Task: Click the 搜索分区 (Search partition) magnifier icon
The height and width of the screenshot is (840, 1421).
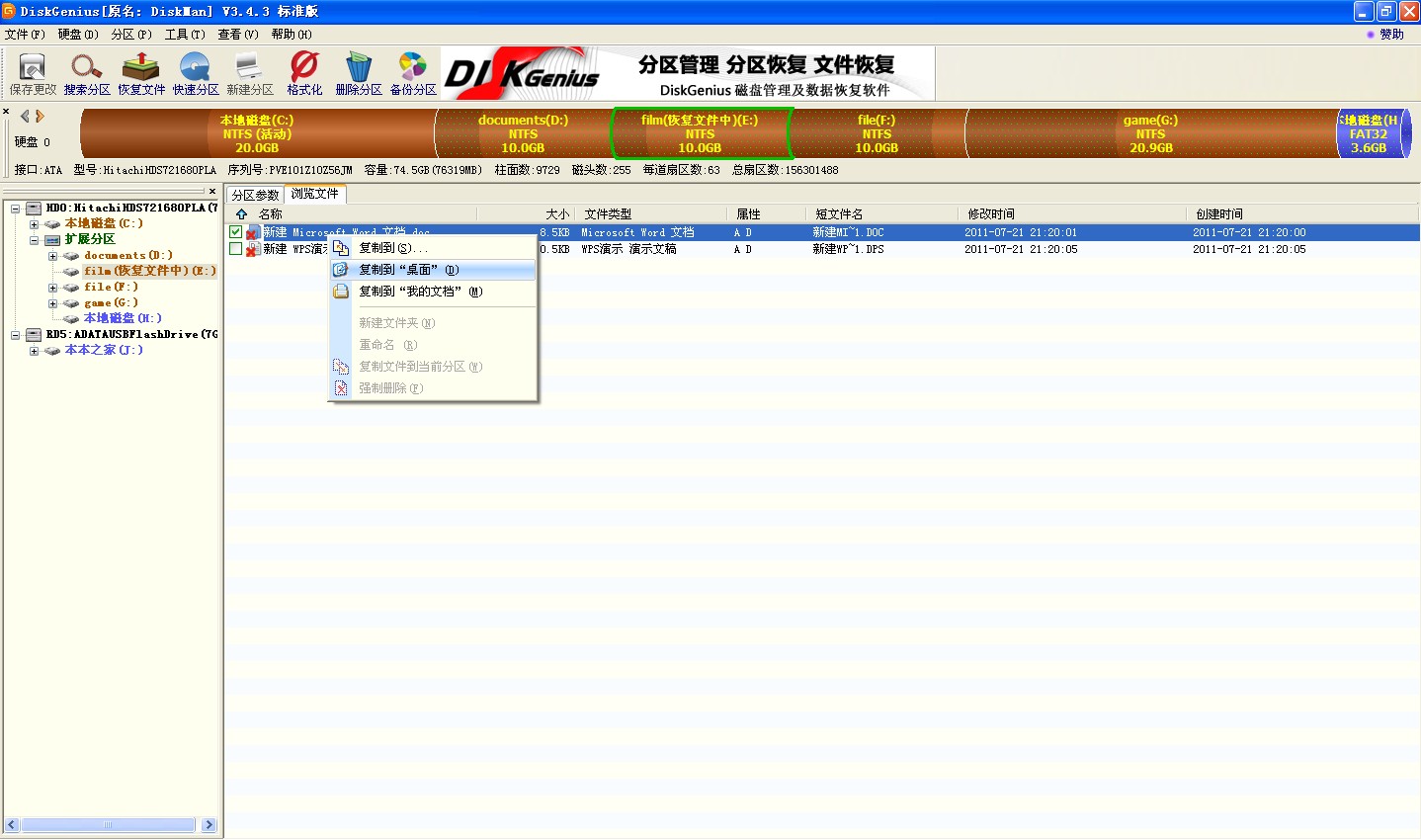Action: (86, 67)
